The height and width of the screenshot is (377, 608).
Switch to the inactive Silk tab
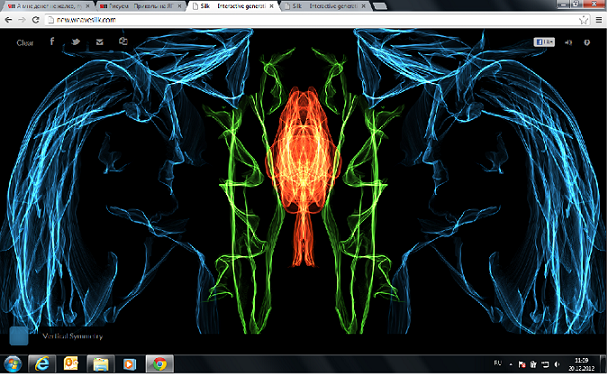[325, 6]
